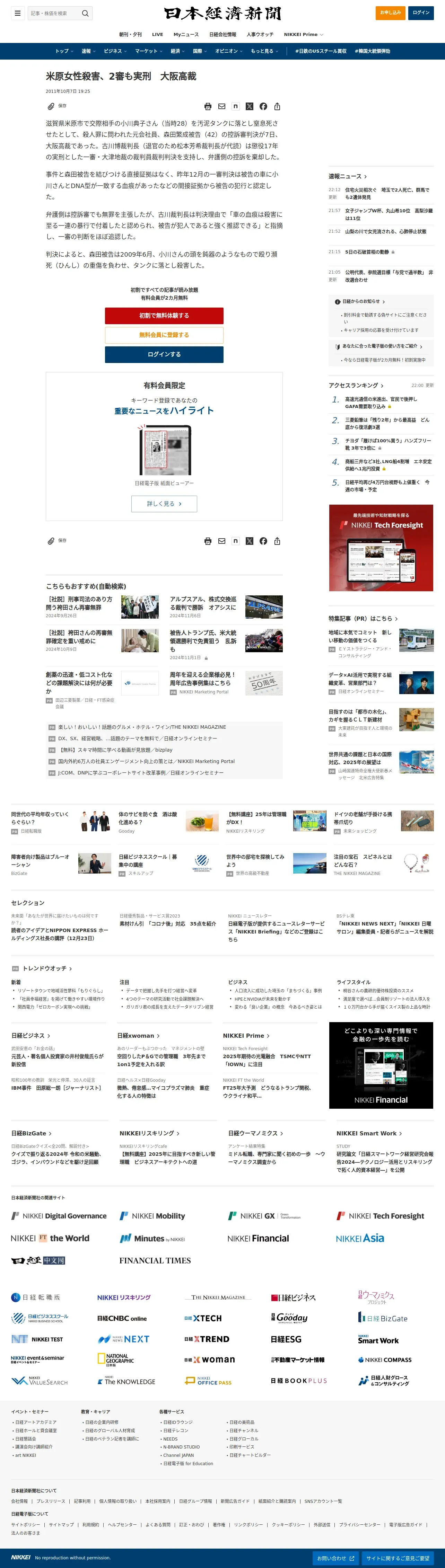Select the #韓国大統領弾劾 topic tag

pos(373,51)
